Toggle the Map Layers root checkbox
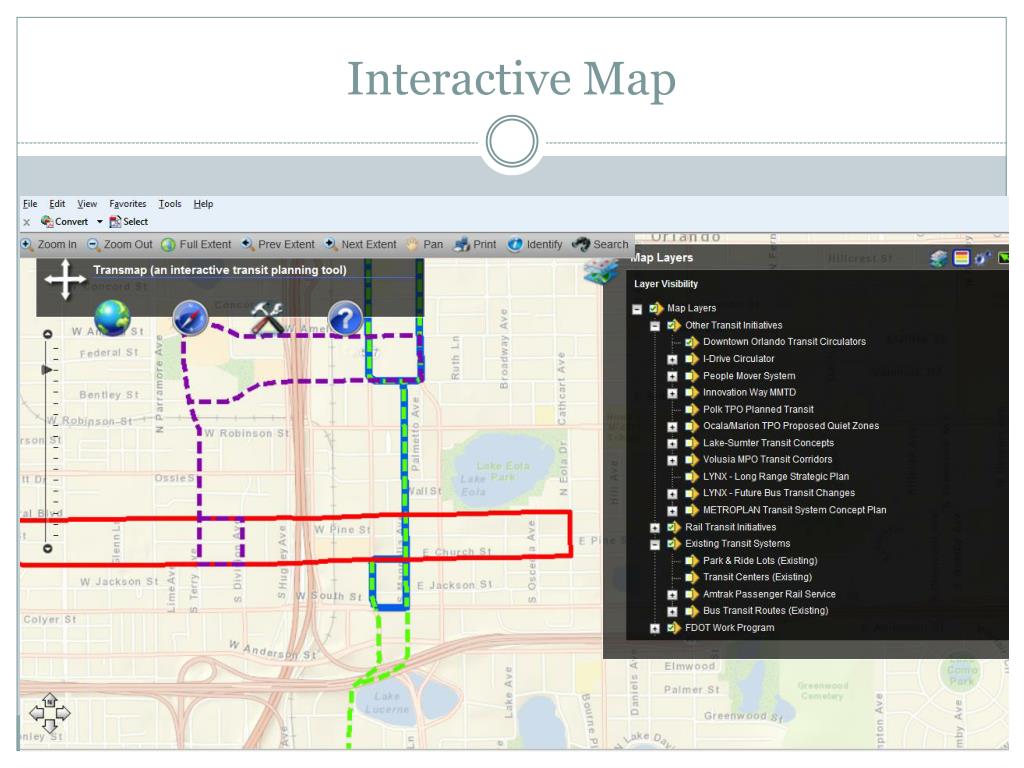 click(655, 308)
